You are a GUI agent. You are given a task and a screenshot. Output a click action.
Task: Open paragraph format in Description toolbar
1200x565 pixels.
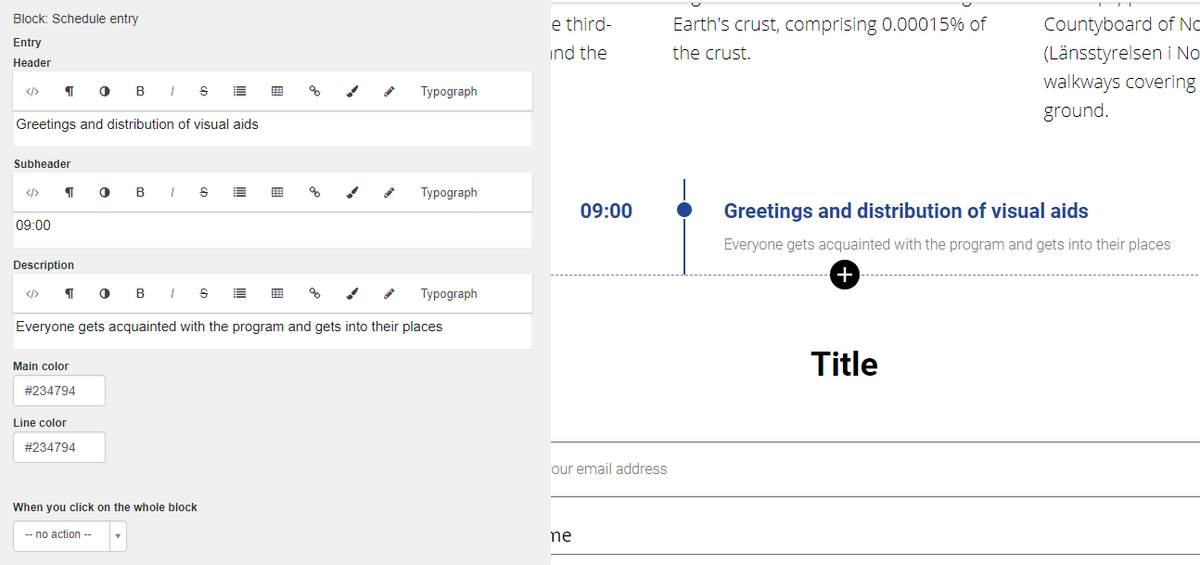coord(69,293)
